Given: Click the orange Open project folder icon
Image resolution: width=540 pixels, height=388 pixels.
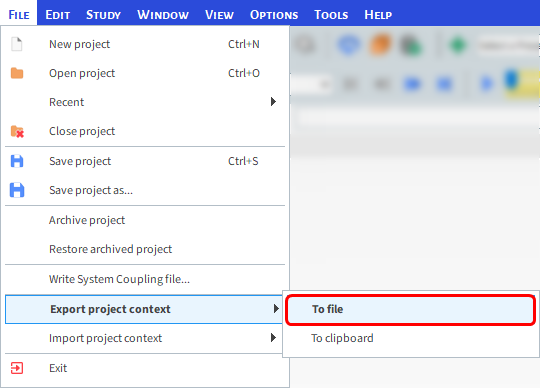Looking at the screenshot, I should point(17,73).
